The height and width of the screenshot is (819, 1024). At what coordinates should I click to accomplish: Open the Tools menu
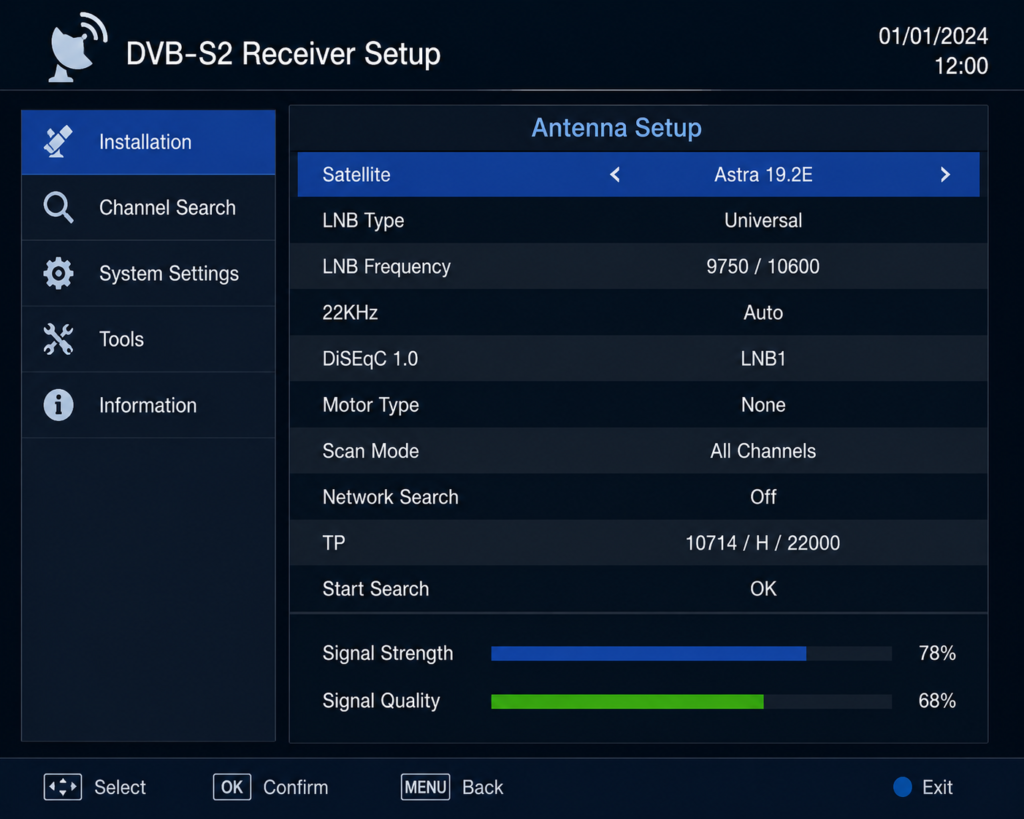pos(148,340)
